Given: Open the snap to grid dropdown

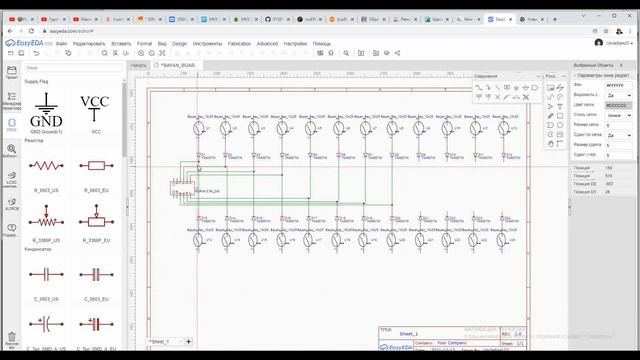Looking at the screenshot, I should point(618,135).
